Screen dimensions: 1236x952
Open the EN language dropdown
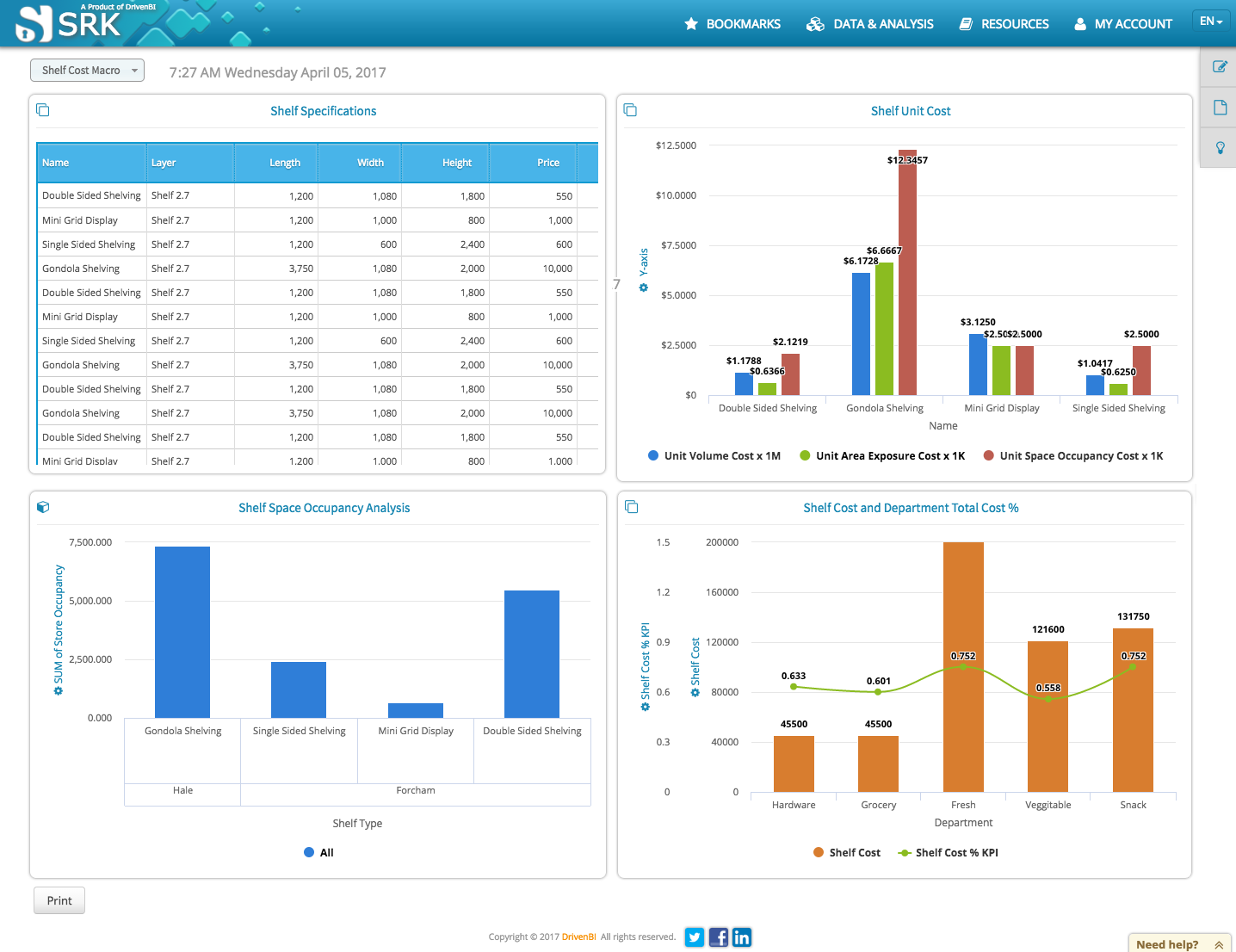tap(1211, 22)
